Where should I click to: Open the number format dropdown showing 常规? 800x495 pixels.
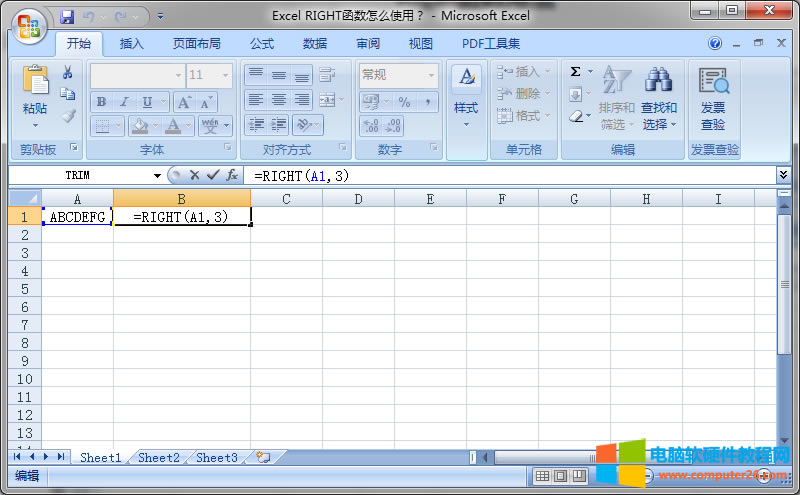pos(432,75)
